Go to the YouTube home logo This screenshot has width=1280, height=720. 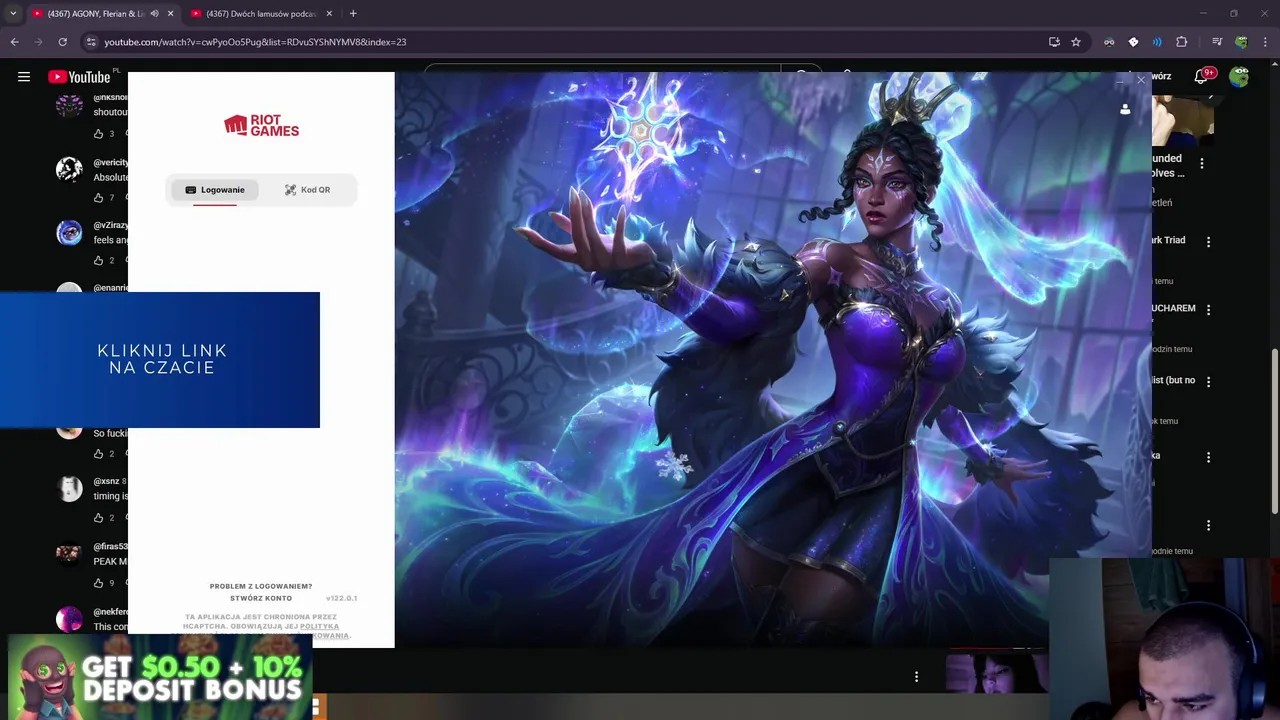pyautogui.click(x=79, y=77)
